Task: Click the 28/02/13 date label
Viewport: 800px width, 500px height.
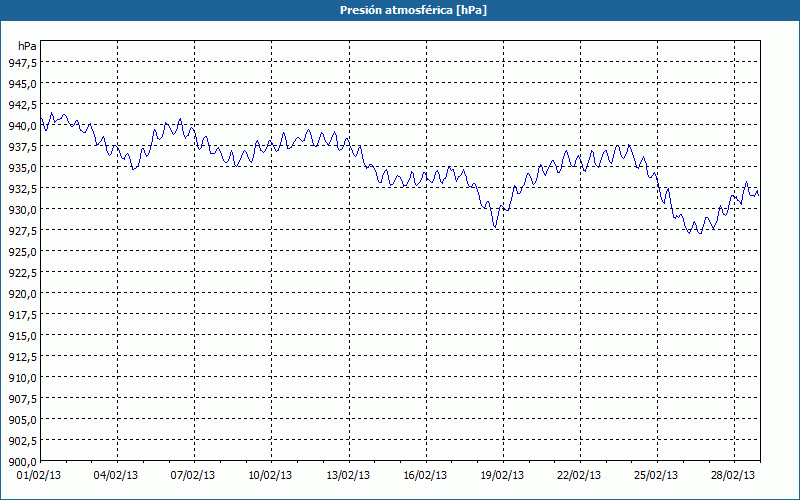Action: click(x=733, y=475)
